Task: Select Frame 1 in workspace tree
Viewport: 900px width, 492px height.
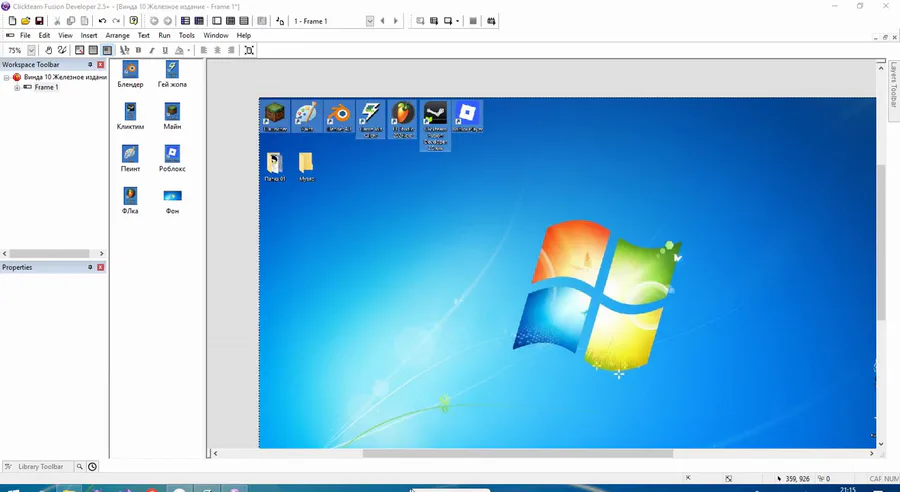Action: [46, 87]
